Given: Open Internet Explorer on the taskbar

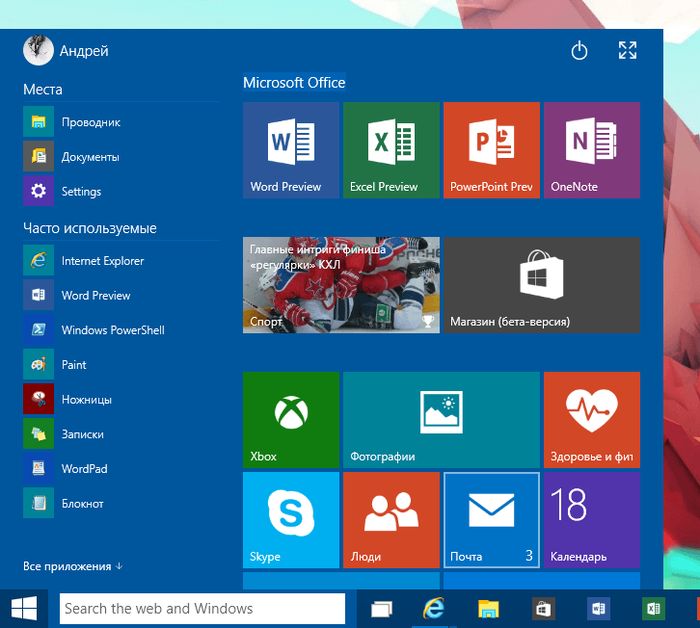Looking at the screenshot, I should [x=433, y=608].
